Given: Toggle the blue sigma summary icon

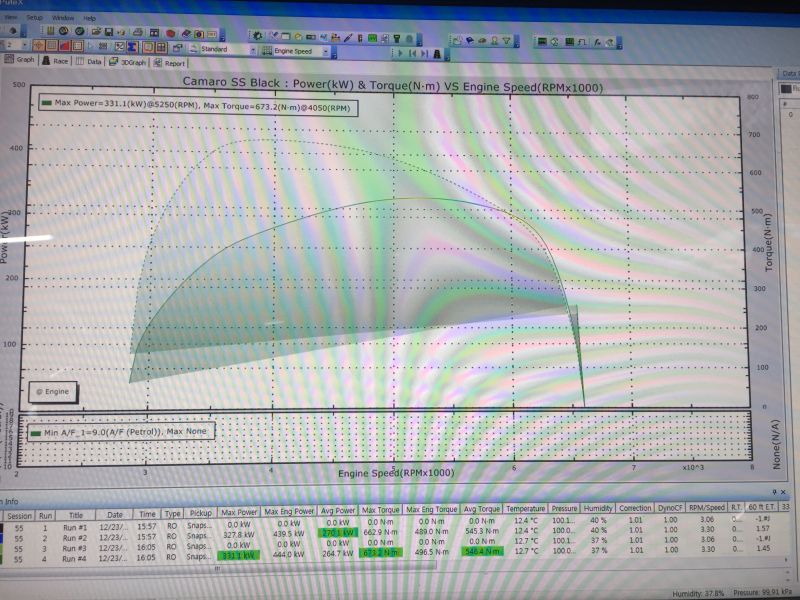Looking at the screenshot, I should coord(133,47).
